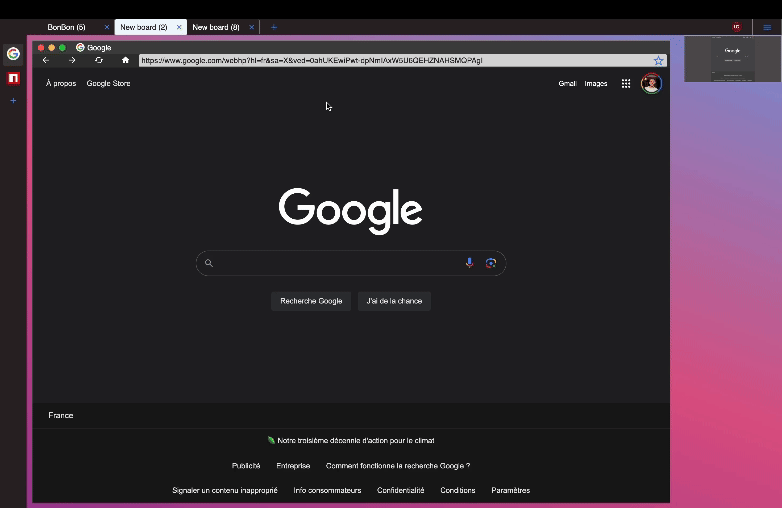The height and width of the screenshot is (508, 782).
Task: Open the Paramètres footer menu
Action: (x=511, y=491)
